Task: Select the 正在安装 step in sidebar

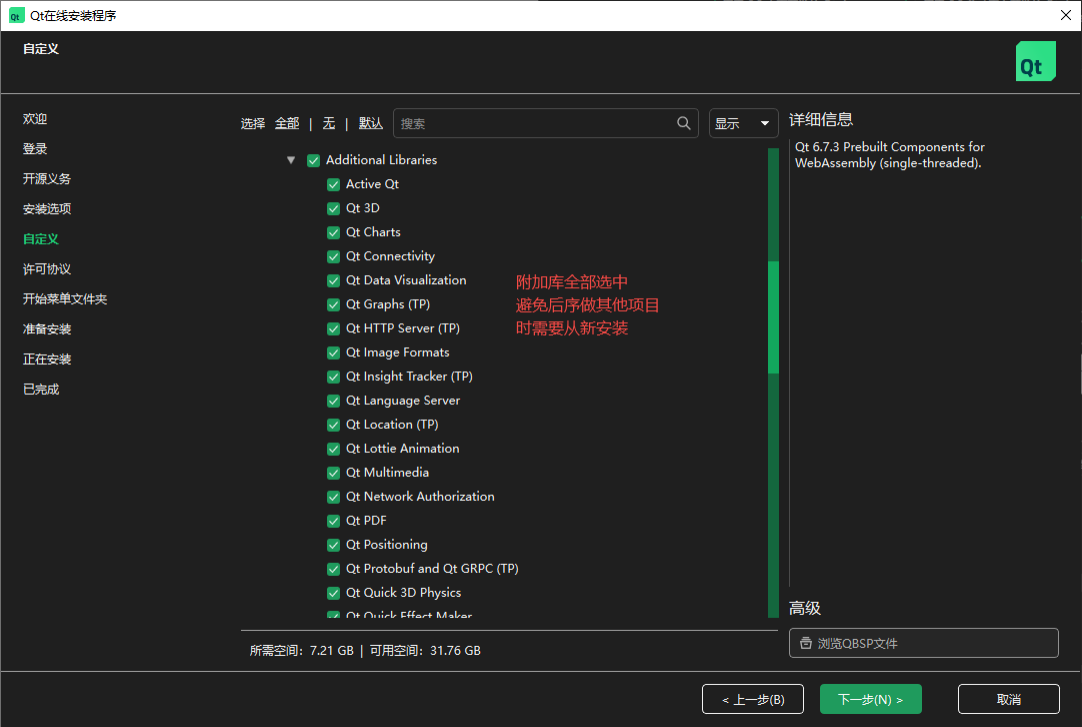Action: tap(47, 359)
